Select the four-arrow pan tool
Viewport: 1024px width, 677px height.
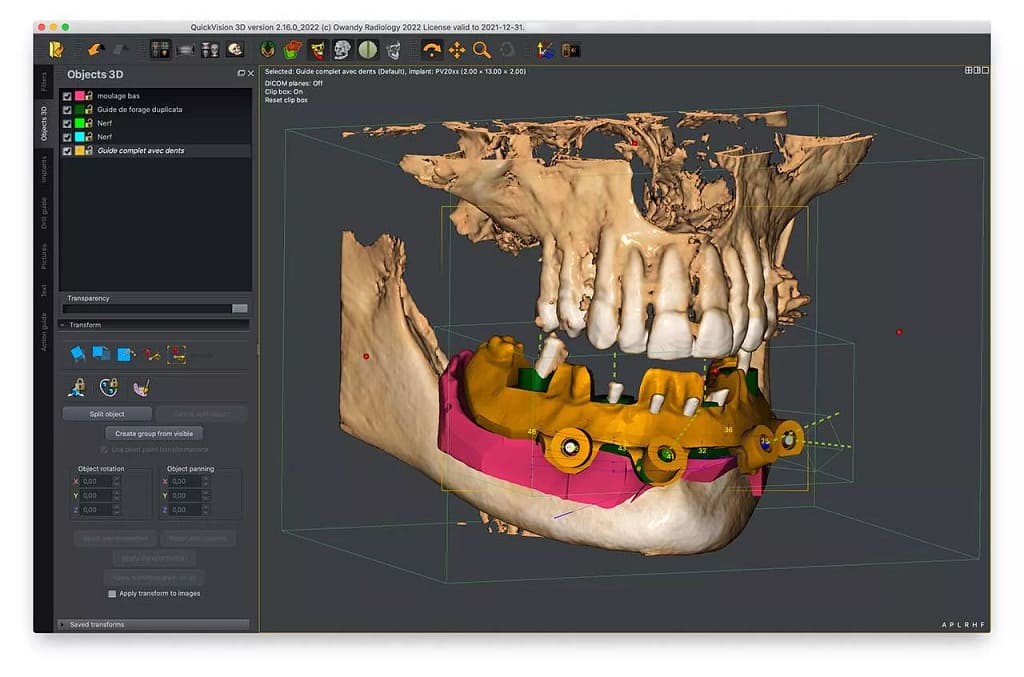pos(457,49)
